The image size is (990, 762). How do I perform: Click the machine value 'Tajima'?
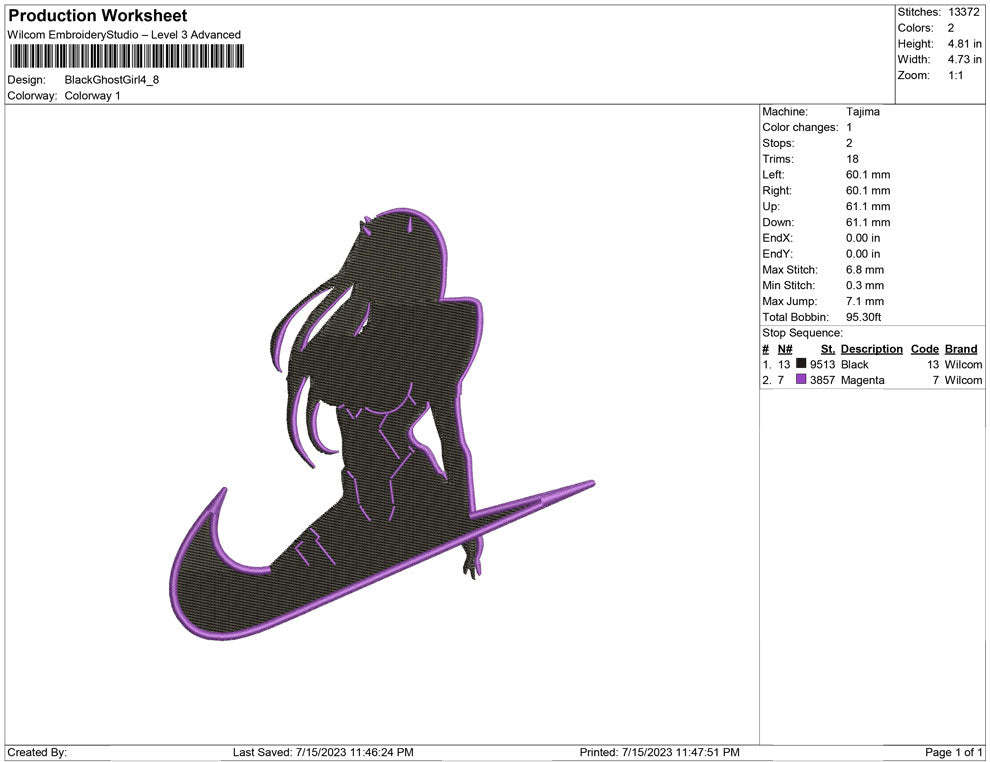862,112
